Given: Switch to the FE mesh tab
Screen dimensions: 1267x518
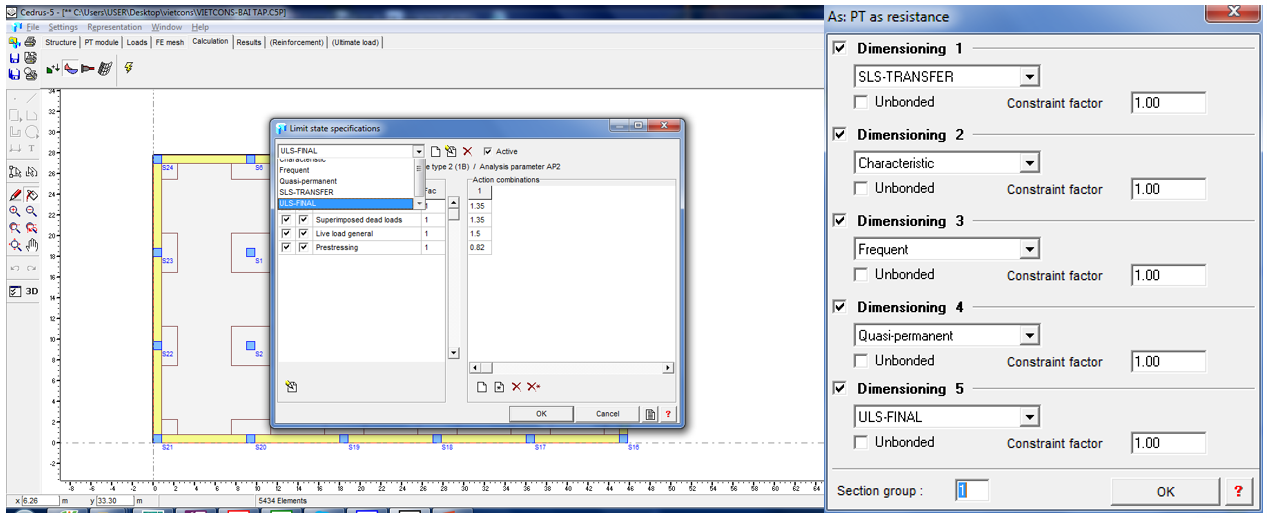Looking at the screenshot, I should pyautogui.click(x=170, y=42).
